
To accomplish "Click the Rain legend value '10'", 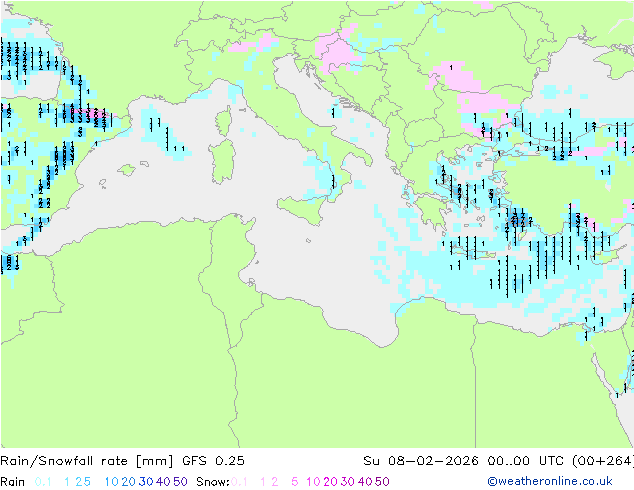I will point(111,482).
